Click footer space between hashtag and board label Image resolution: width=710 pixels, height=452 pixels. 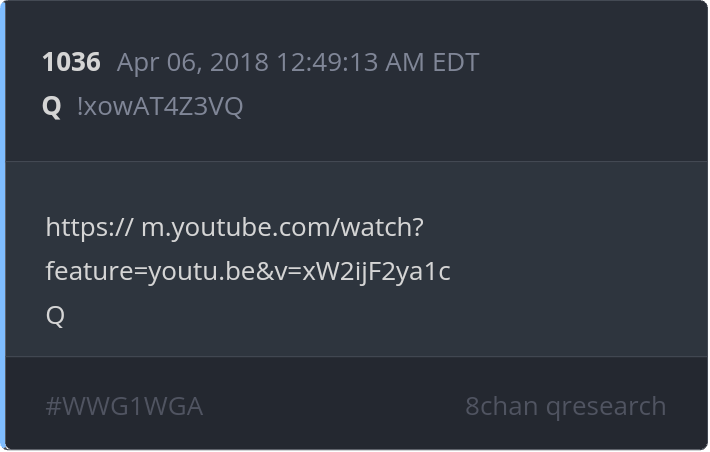click(334, 406)
